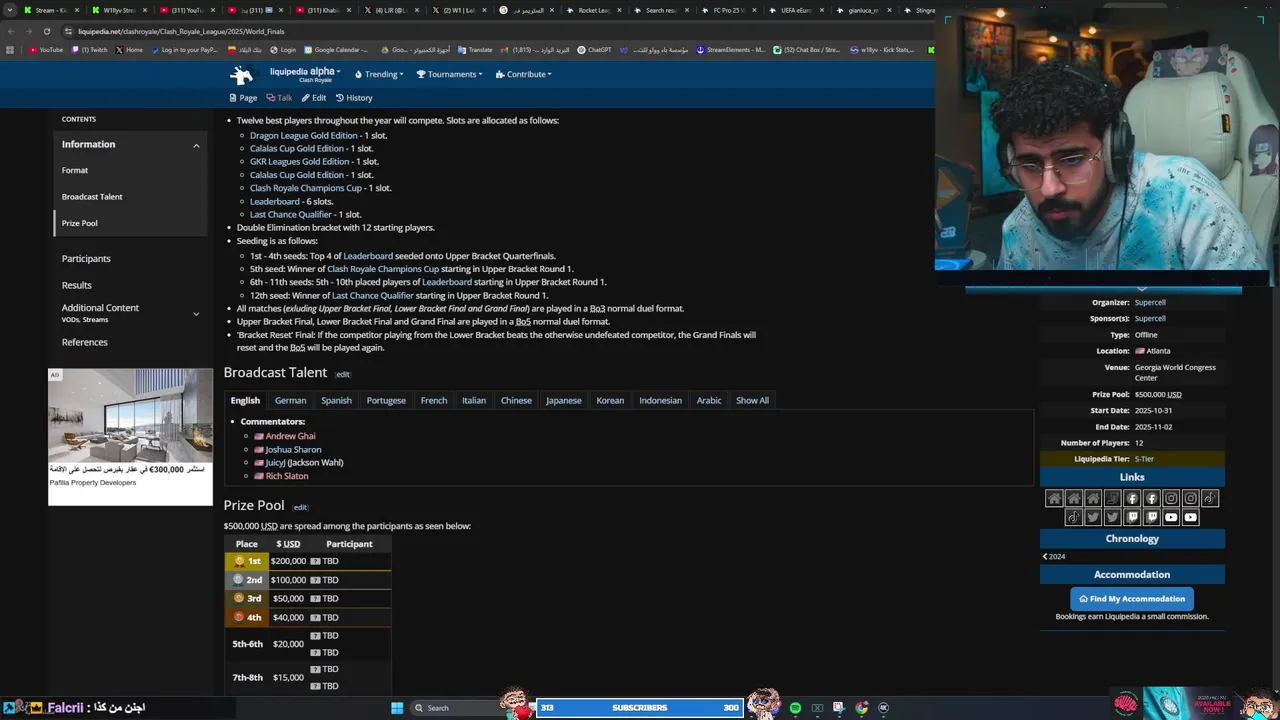Open commentator Joshua Sharon's page
Screen dimensions: 1280x720
click(x=293, y=450)
